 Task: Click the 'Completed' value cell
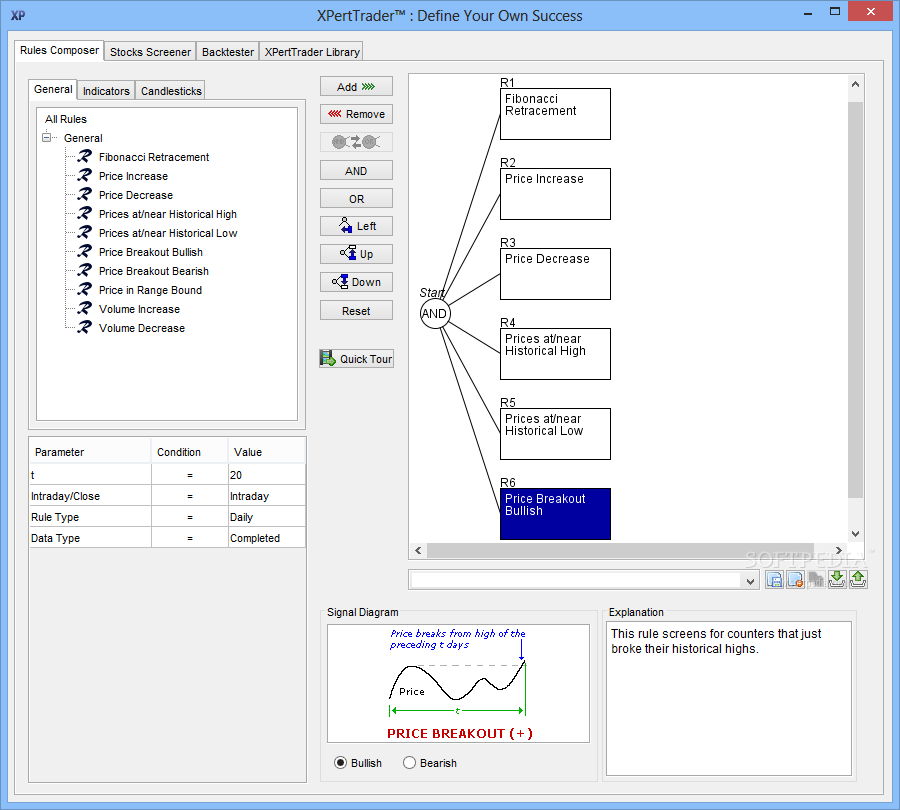tap(266, 538)
